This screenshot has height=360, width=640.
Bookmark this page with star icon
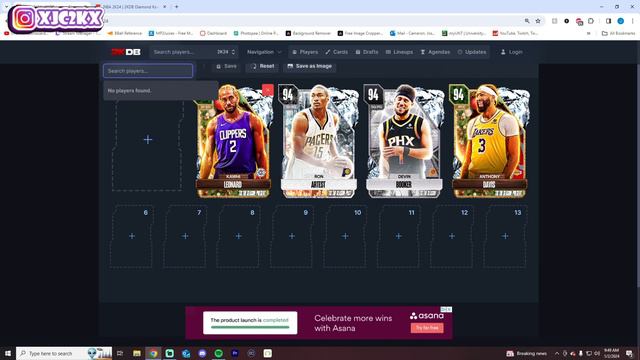coord(538,21)
